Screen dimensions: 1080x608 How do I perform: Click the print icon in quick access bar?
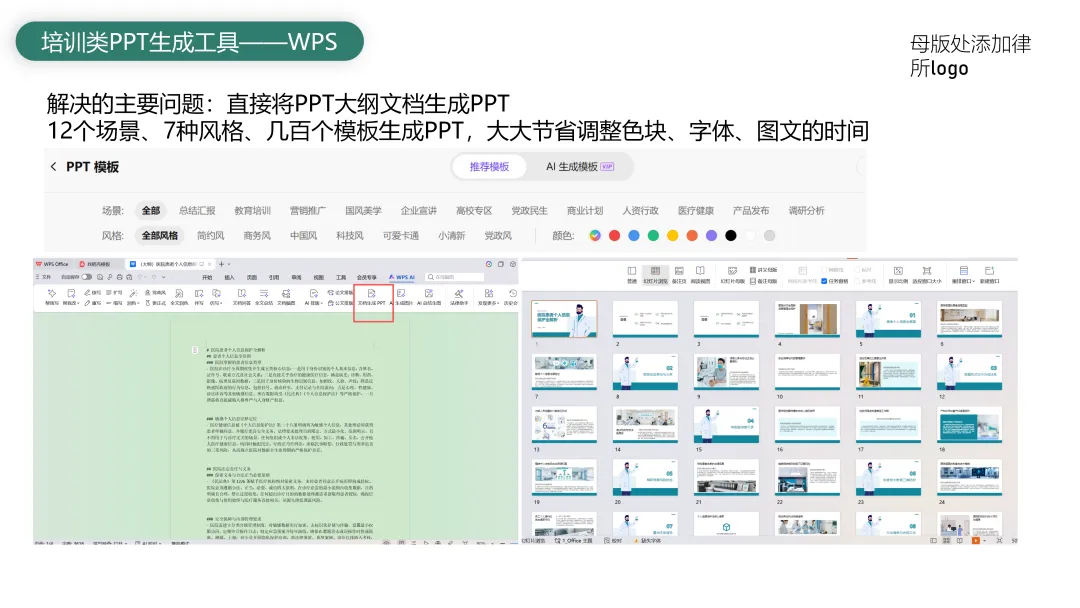click(119, 277)
